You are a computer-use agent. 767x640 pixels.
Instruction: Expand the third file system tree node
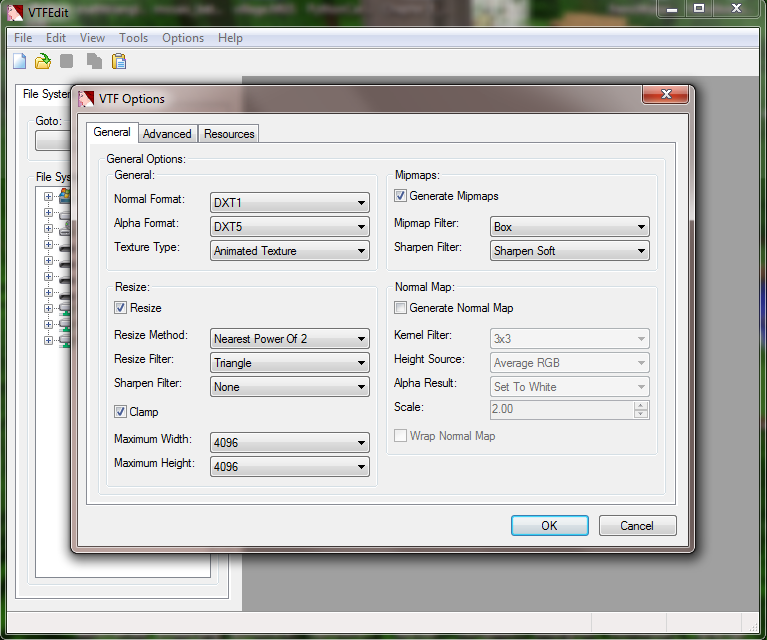(48, 229)
